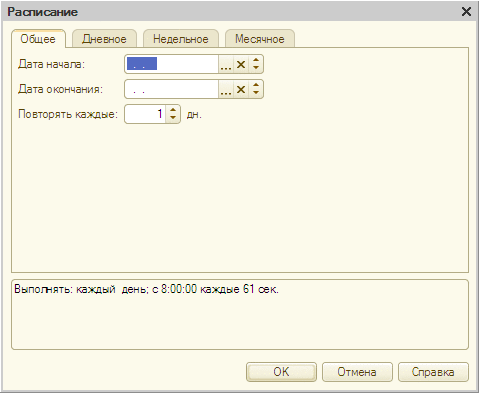Switch to the Недельное tab
Viewport: 479px width, 393px height.
[x=181, y=39]
